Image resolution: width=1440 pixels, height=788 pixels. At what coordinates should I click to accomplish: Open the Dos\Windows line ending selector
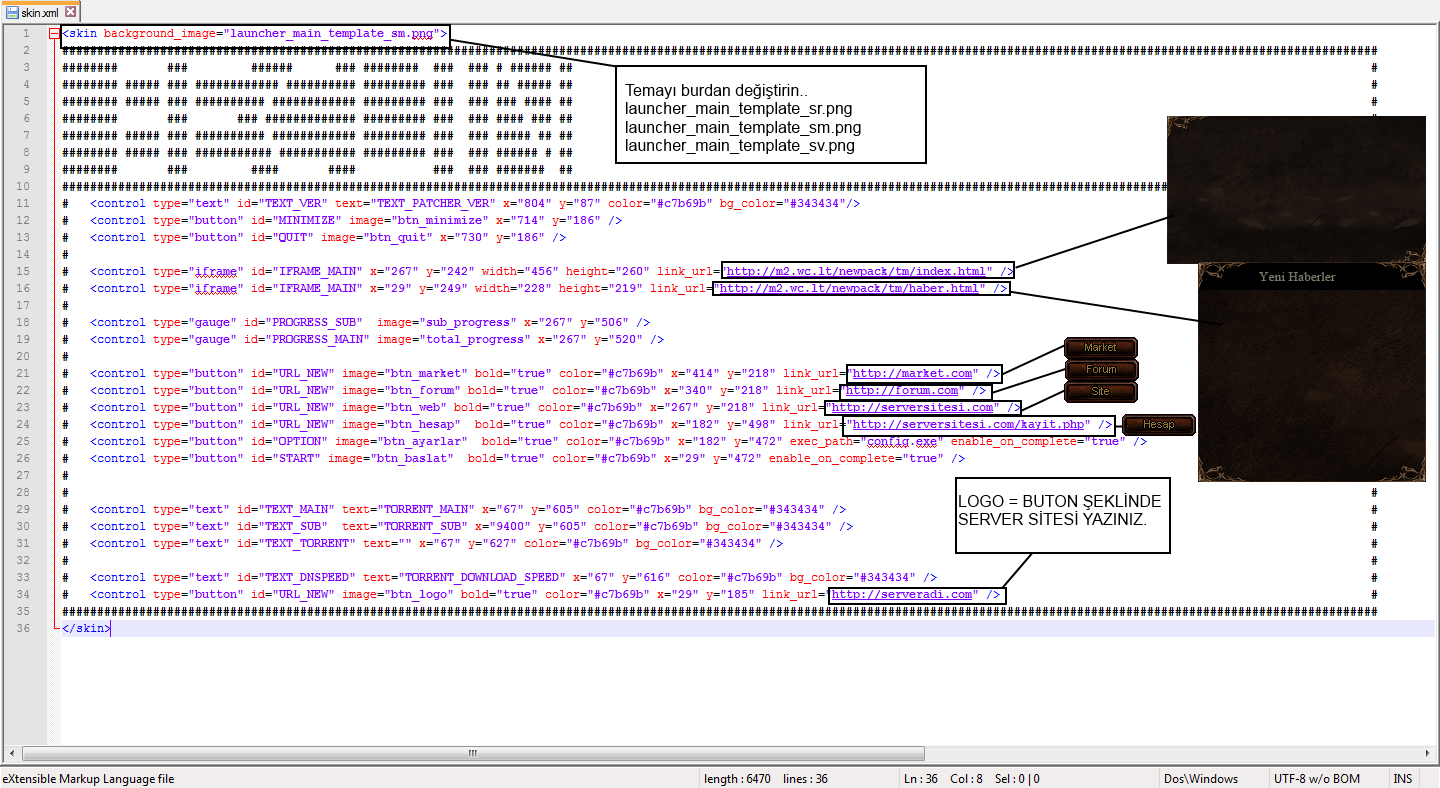1201,779
